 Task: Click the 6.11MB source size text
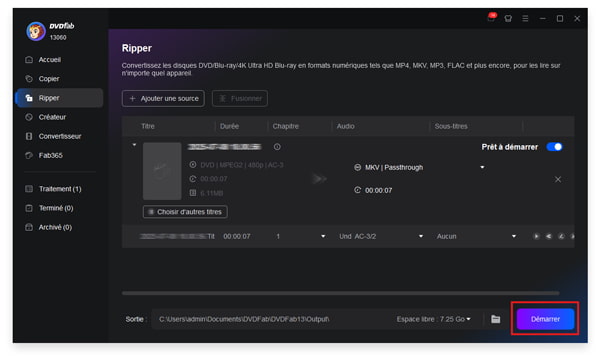[212, 193]
